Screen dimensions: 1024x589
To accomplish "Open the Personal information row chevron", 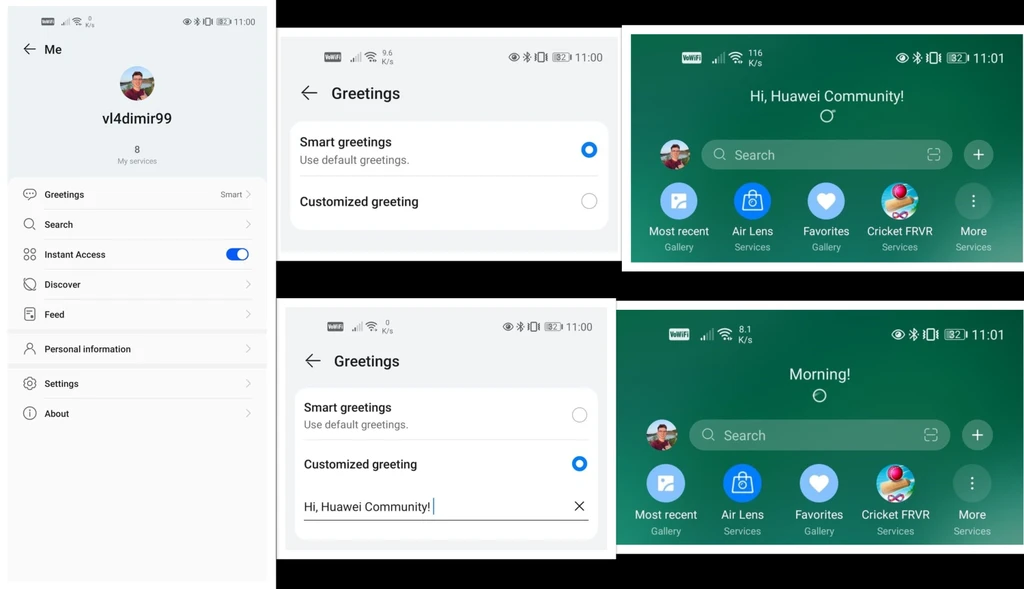I will coord(248,349).
